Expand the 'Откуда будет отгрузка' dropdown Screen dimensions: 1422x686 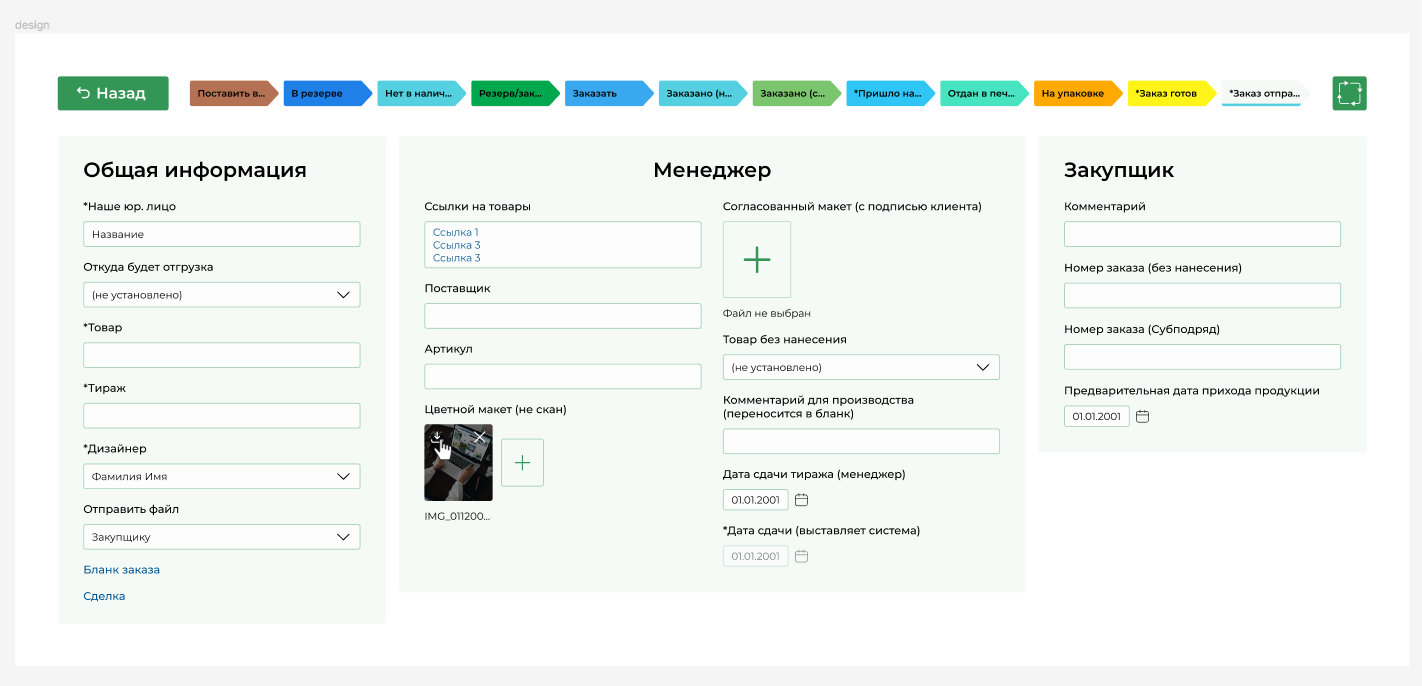[221, 295]
